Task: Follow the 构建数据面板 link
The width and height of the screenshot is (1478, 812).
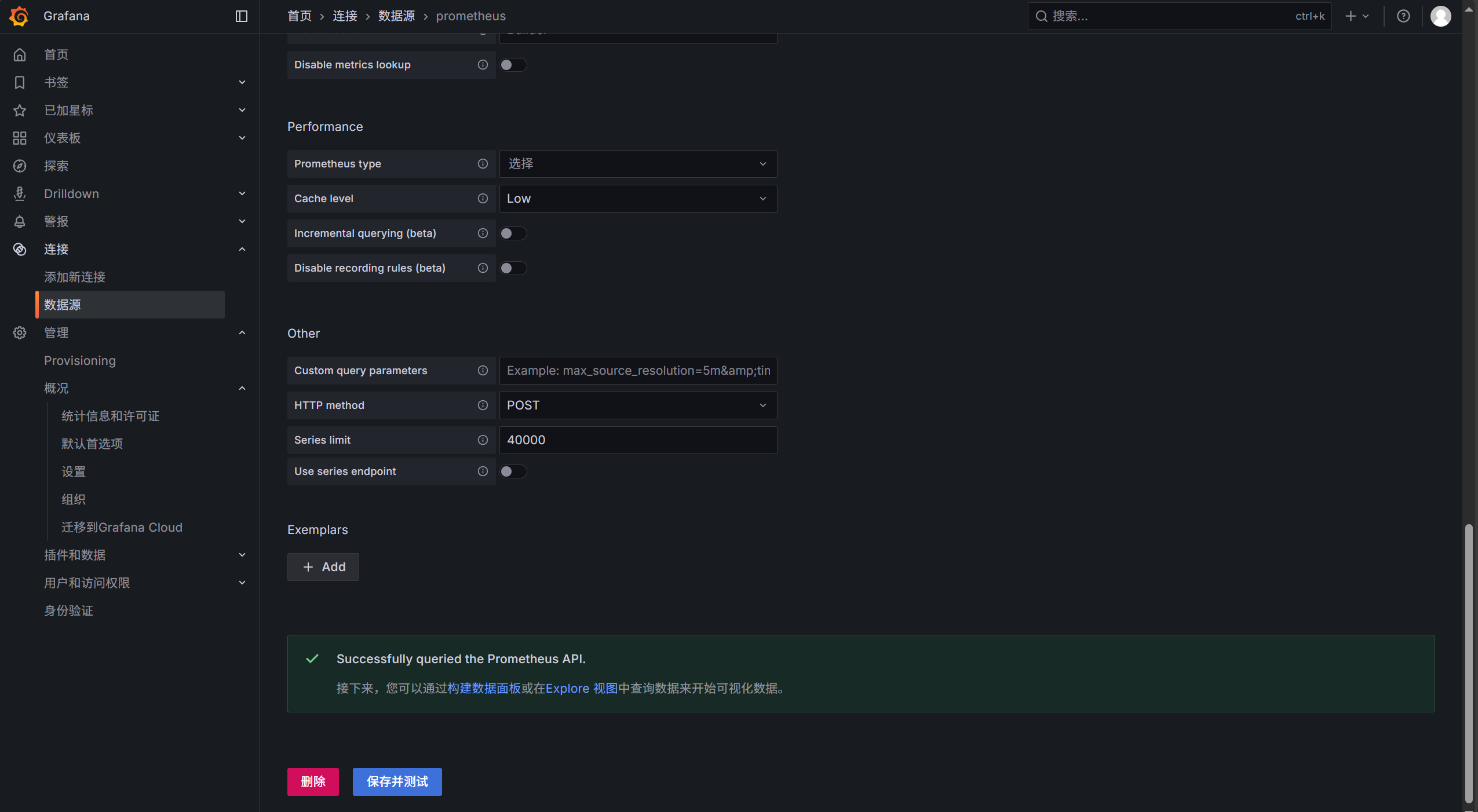Action: pyautogui.click(x=484, y=688)
